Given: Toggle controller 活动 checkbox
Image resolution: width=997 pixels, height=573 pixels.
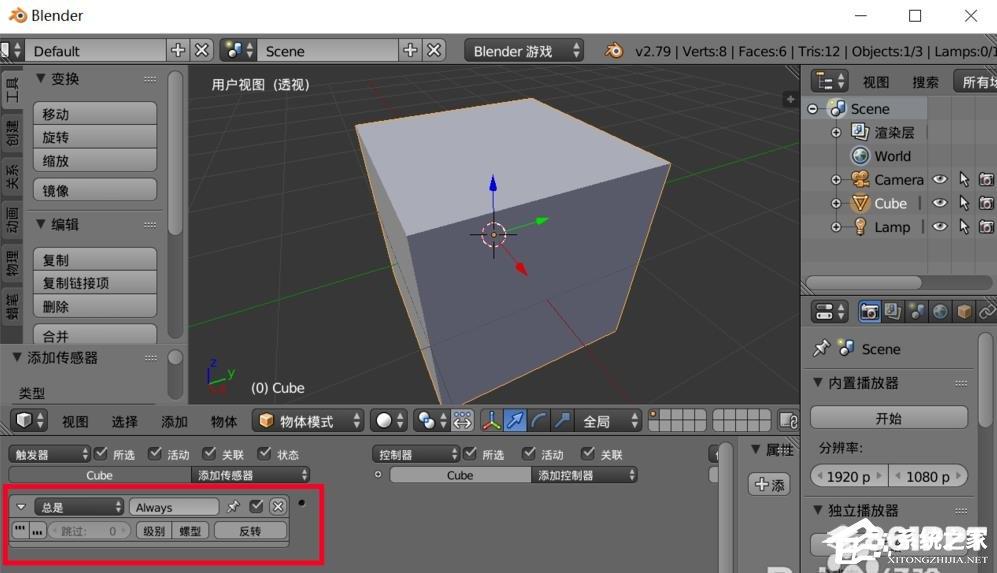Looking at the screenshot, I should pos(528,453).
